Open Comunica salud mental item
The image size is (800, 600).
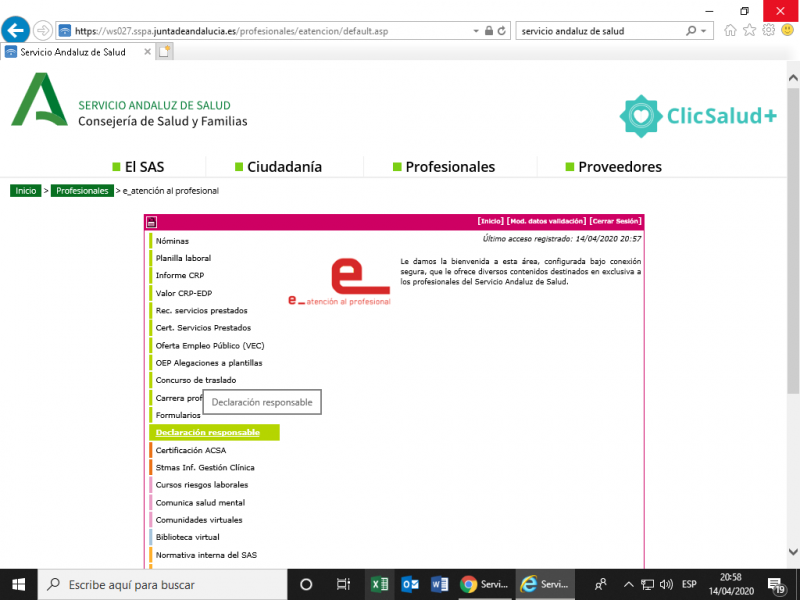200,503
